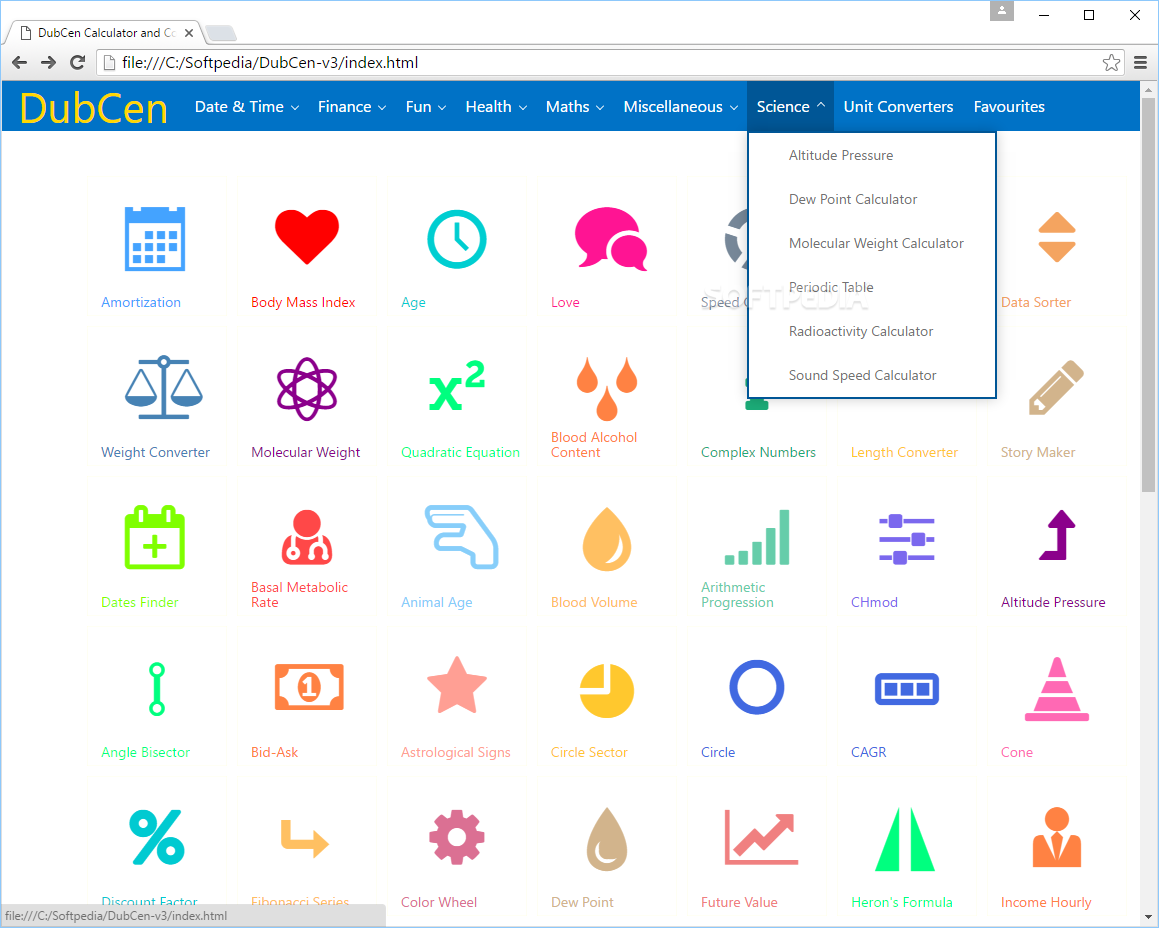
Task: Click the DubCen logo link
Action: (x=93, y=109)
